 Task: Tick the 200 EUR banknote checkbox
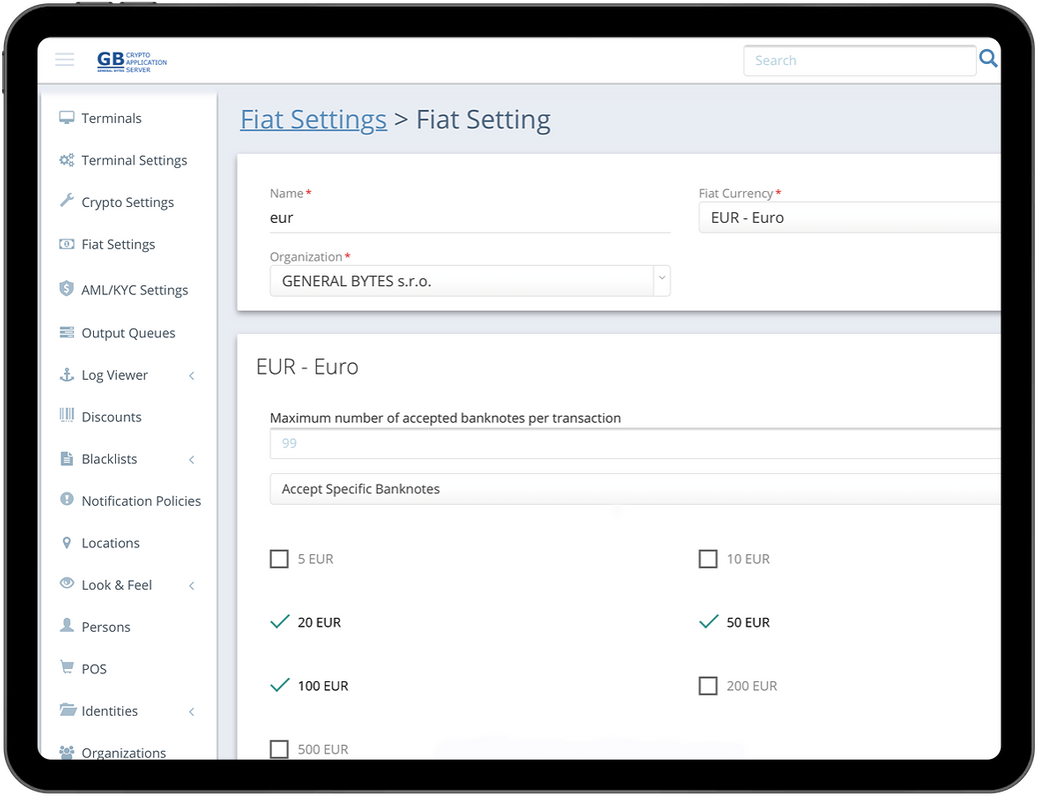[x=708, y=686]
